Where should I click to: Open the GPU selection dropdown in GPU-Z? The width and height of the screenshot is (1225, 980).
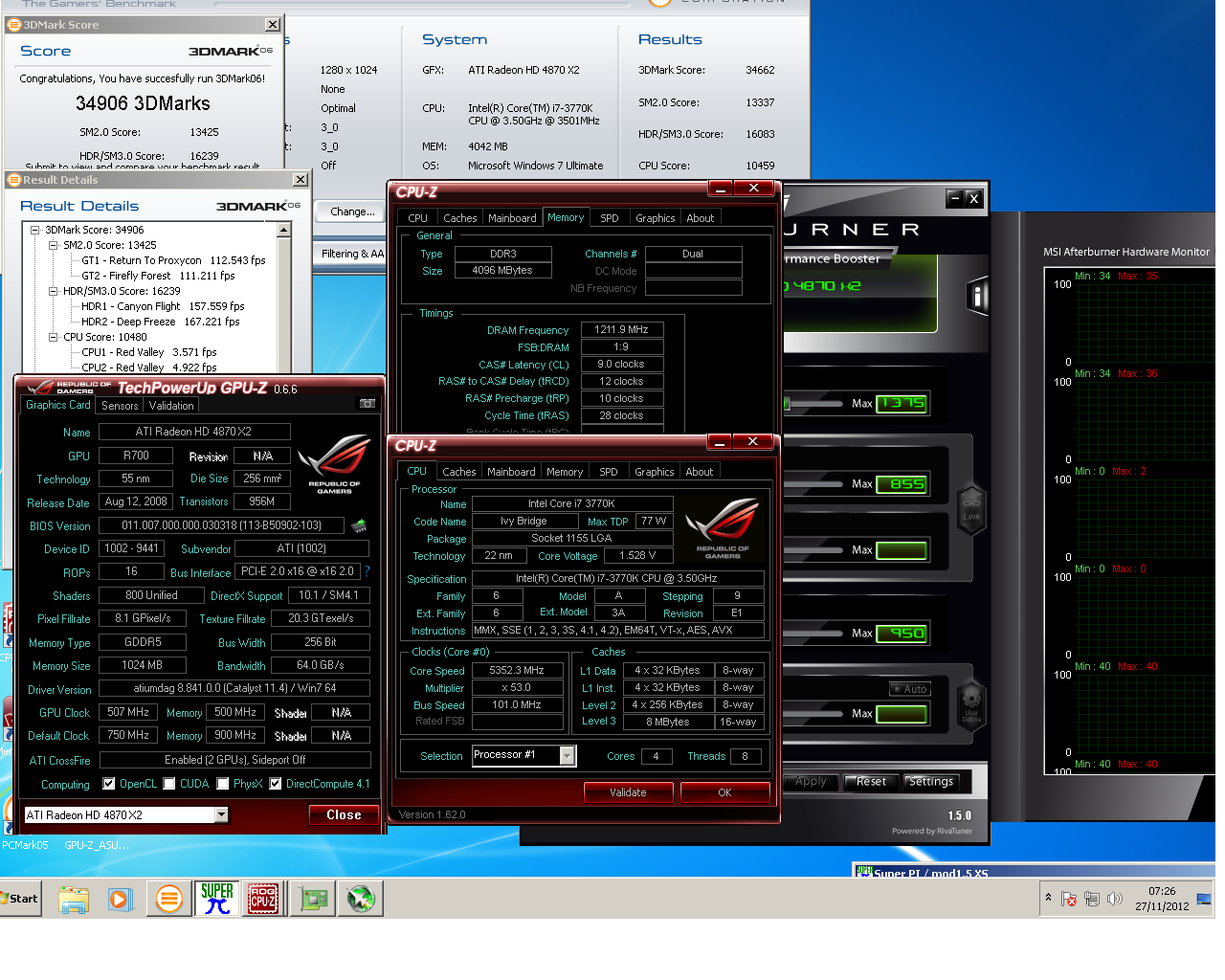pos(221,814)
